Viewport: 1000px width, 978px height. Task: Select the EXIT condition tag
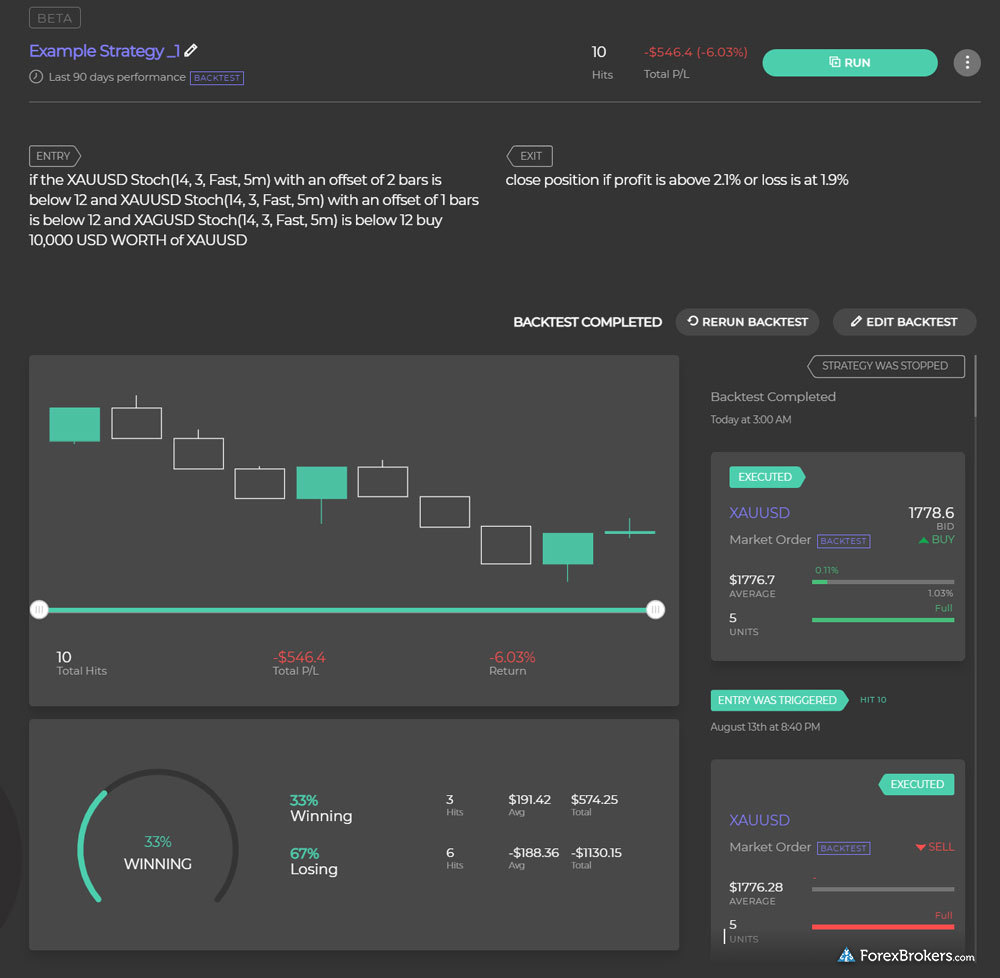coord(531,156)
